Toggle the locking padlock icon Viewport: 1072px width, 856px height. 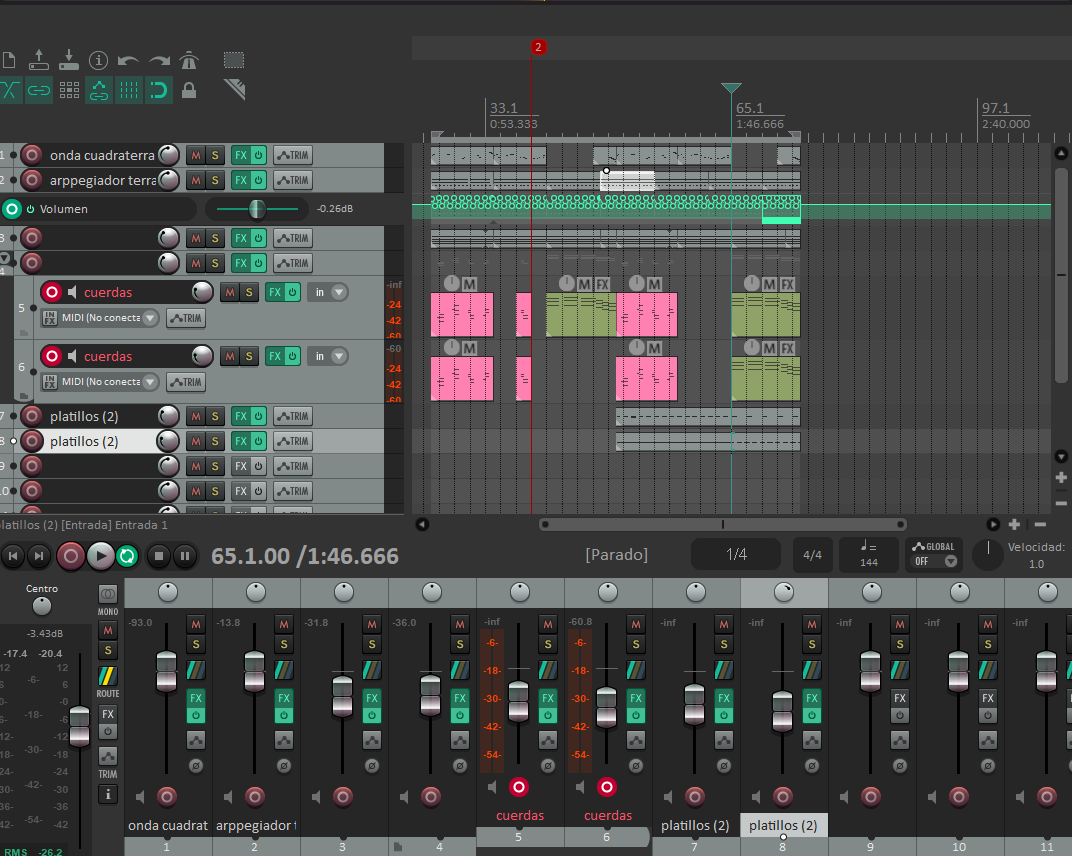(189, 90)
